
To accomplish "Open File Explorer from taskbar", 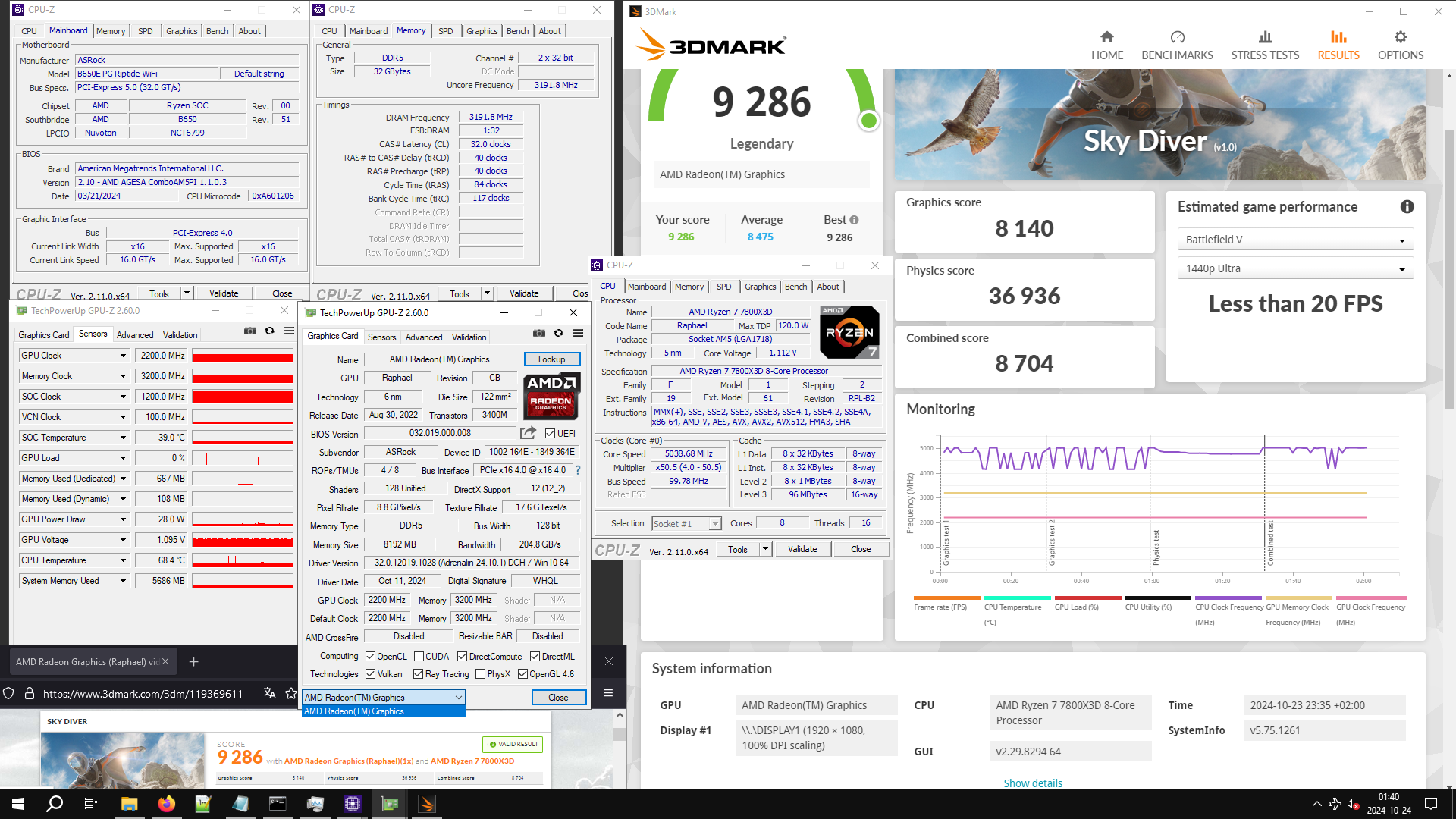I will (129, 804).
